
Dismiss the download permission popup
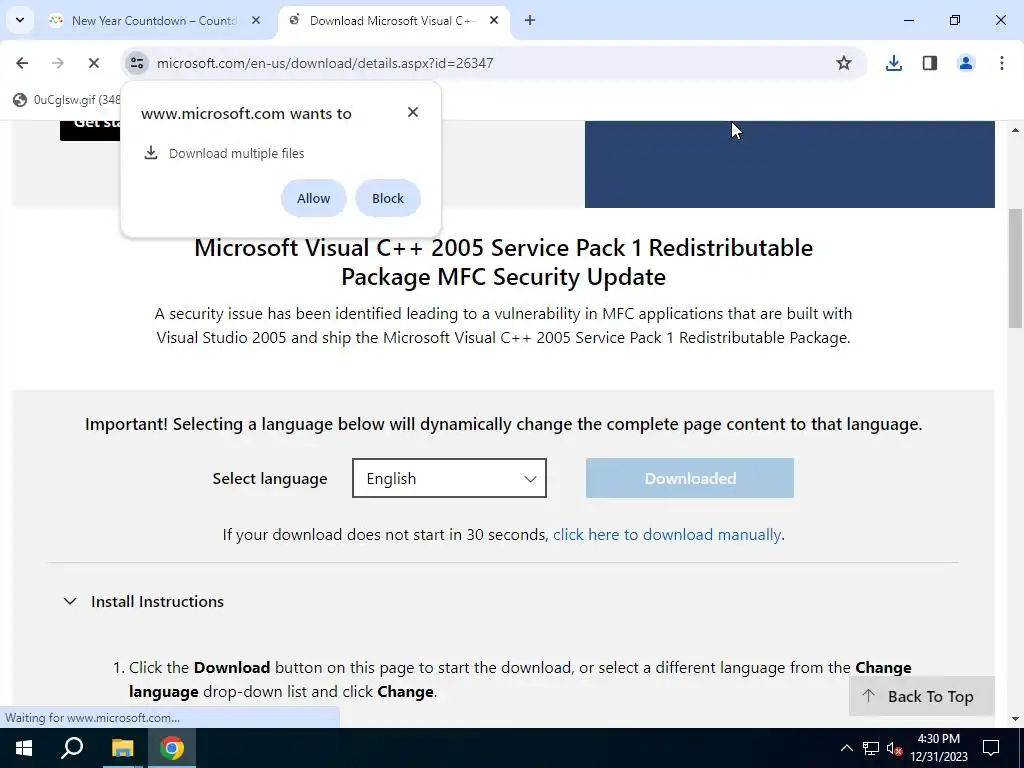click(x=413, y=112)
